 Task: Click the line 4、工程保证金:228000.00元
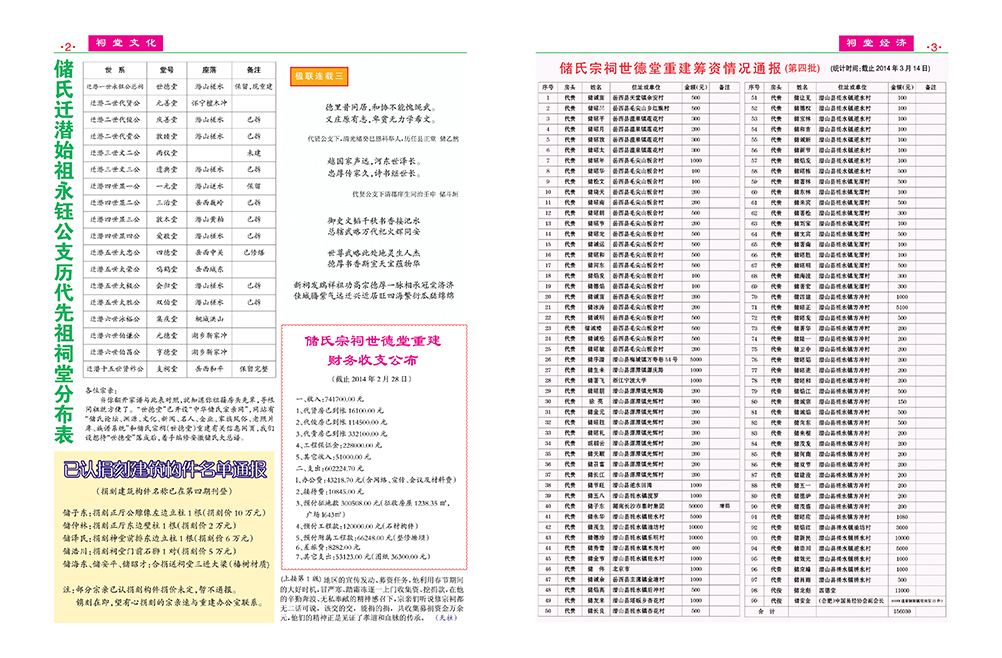click(x=338, y=445)
